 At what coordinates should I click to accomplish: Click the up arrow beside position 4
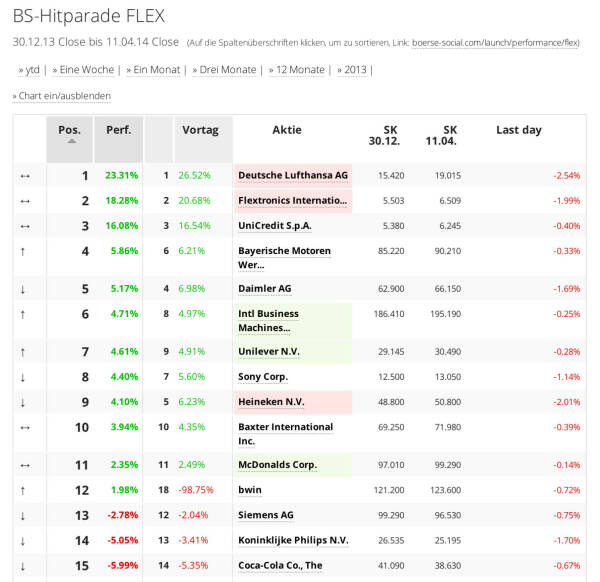pyautogui.click(x=23, y=251)
